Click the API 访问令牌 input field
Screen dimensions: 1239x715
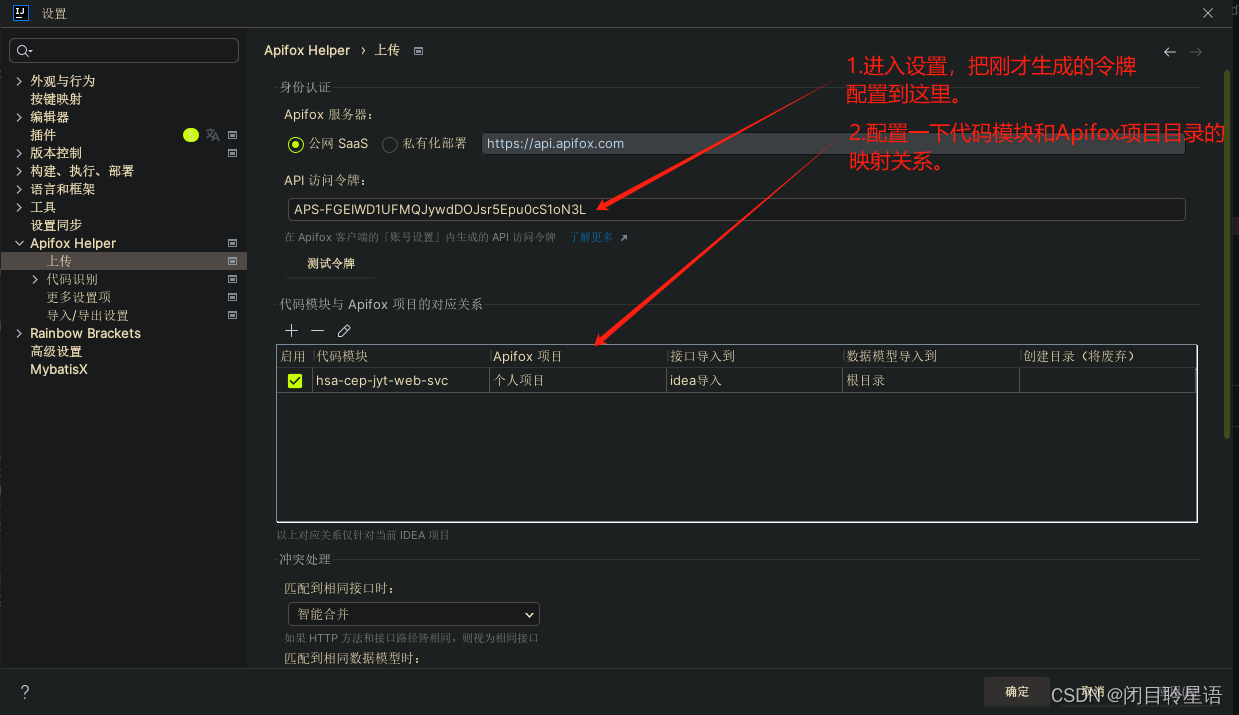pyautogui.click(x=736, y=209)
